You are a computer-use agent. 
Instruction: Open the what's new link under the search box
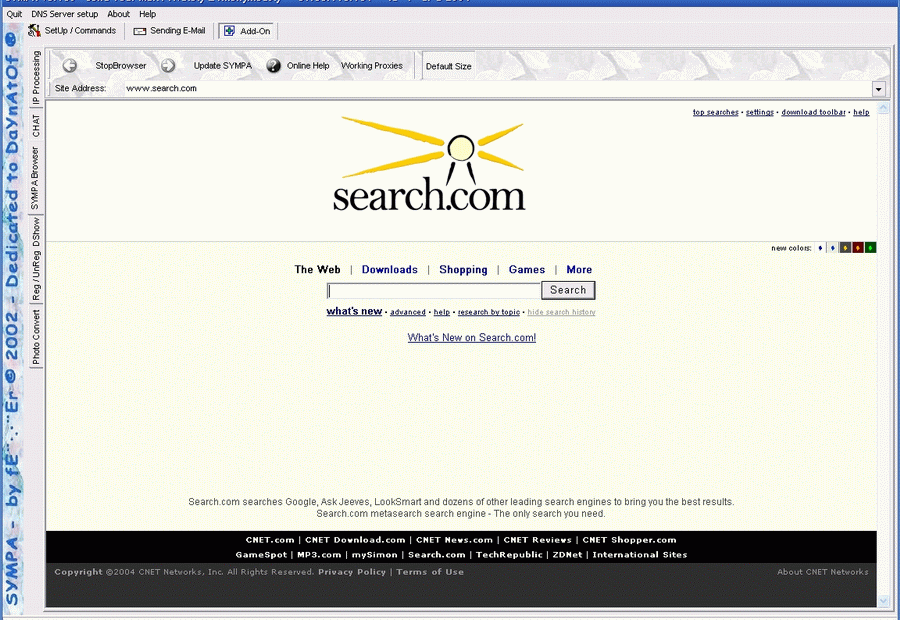(354, 311)
